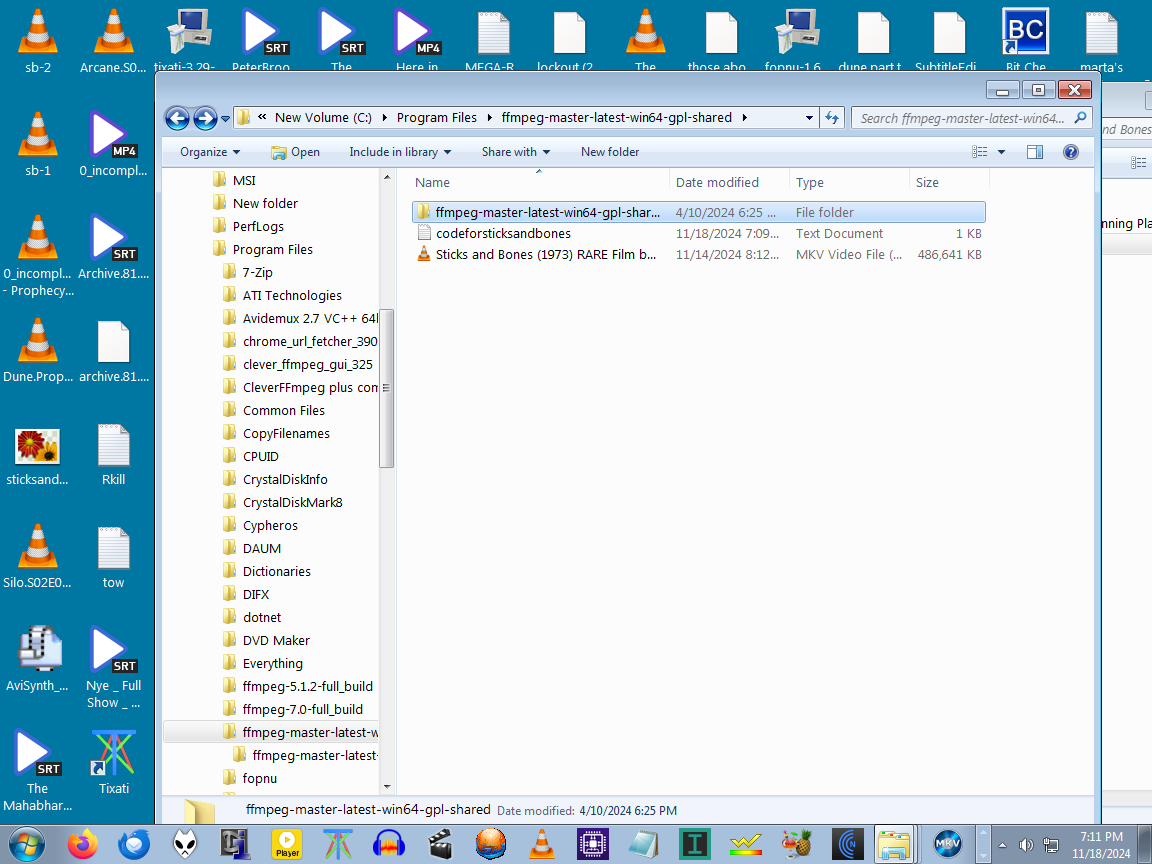
Task: Select the fopnu folder in the tree
Action: pyautogui.click(x=259, y=778)
